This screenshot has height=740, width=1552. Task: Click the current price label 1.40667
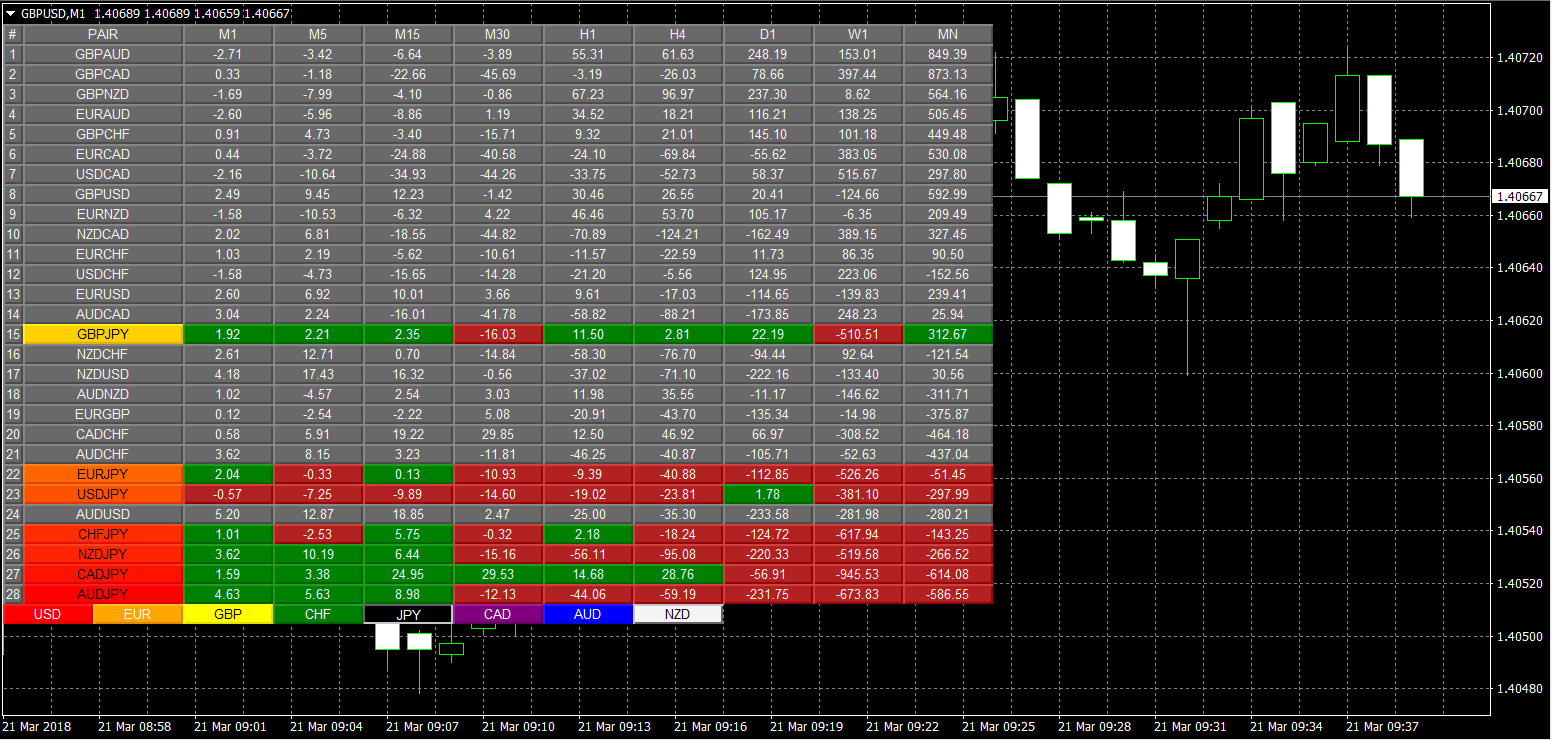tap(1518, 197)
